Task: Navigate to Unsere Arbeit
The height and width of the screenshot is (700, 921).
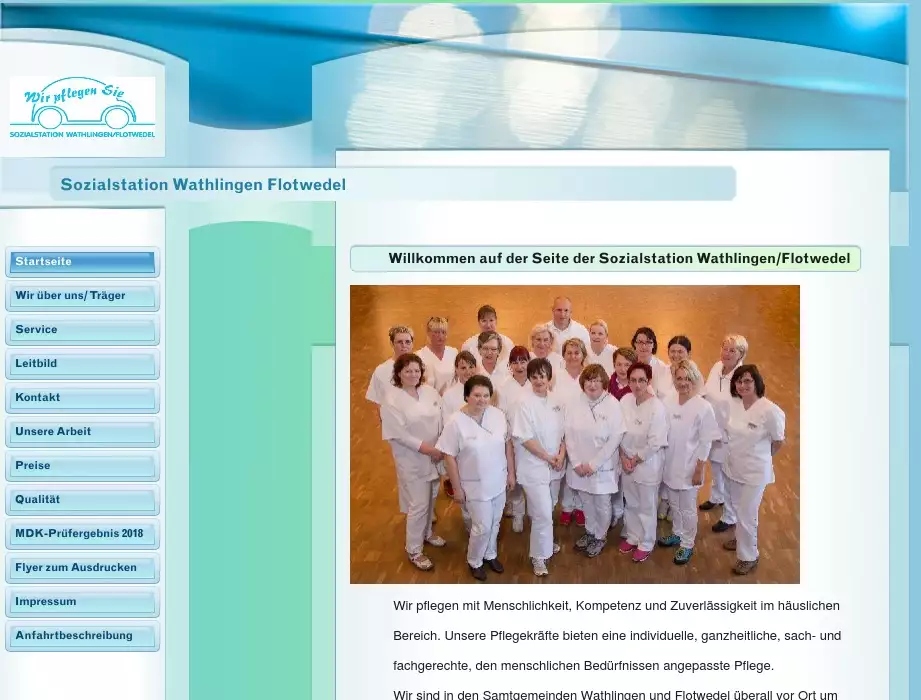Action: click(x=82, y=432)
